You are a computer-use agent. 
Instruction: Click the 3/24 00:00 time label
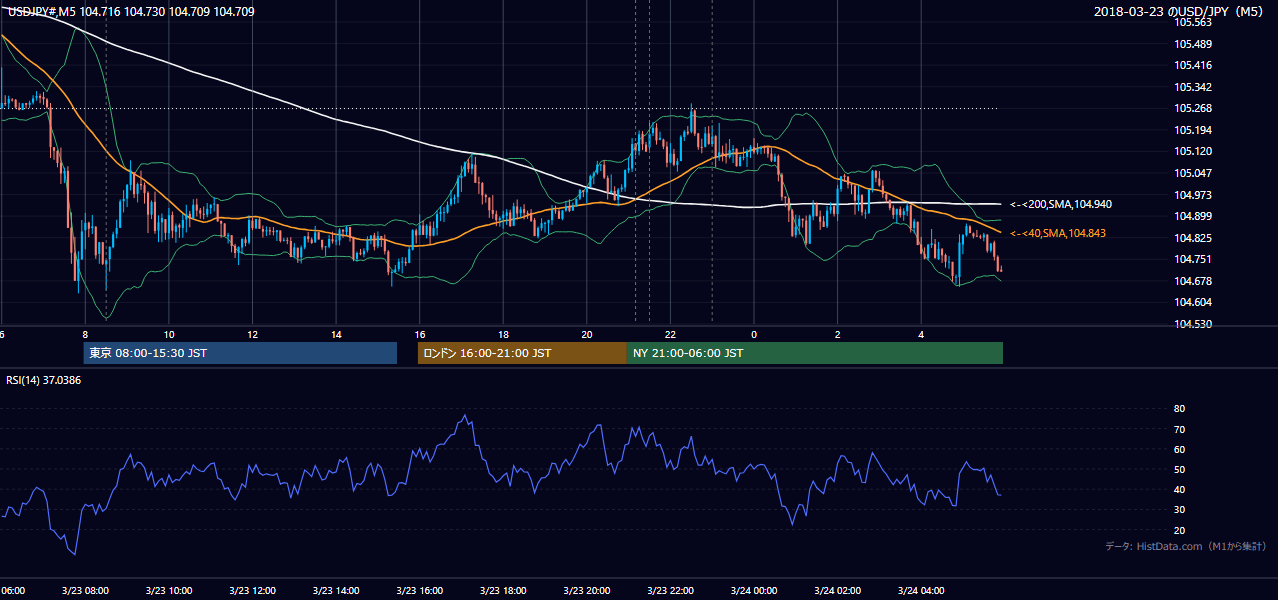pyautogui.click(x=754, y=591)
